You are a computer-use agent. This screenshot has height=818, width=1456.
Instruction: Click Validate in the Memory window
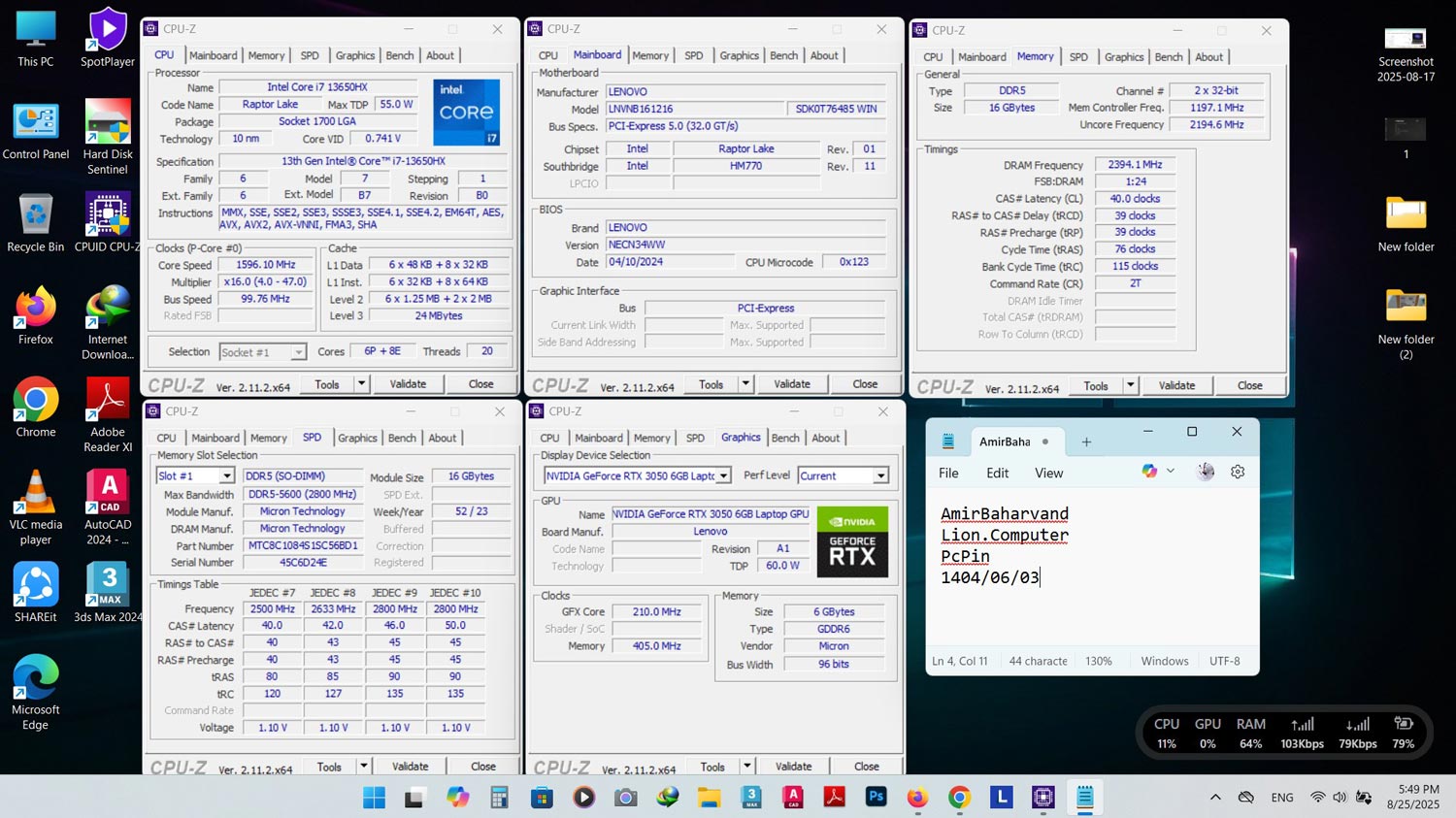point(1176,385)
